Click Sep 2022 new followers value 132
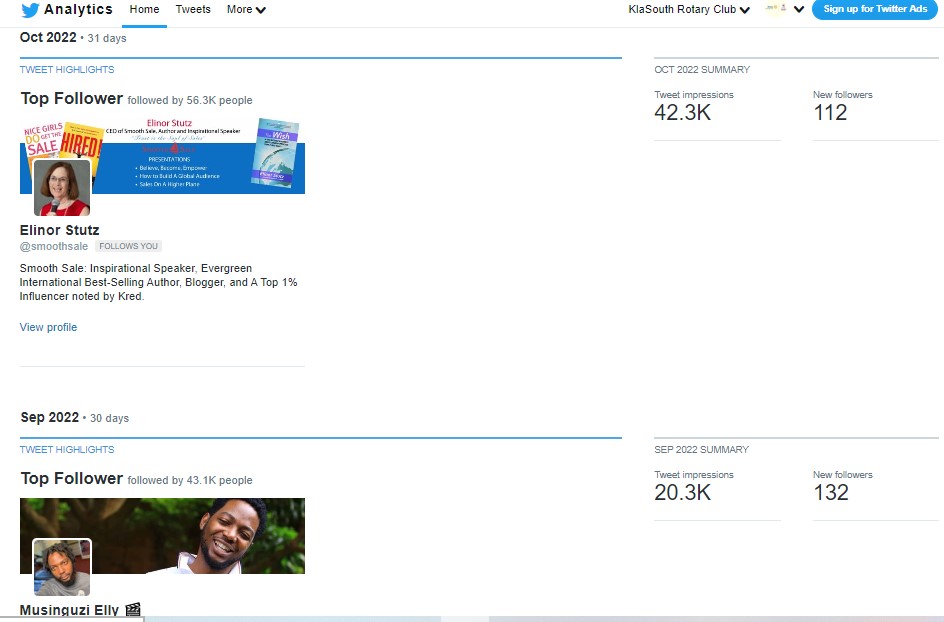 pyautogui.click(x=831, y=493)
